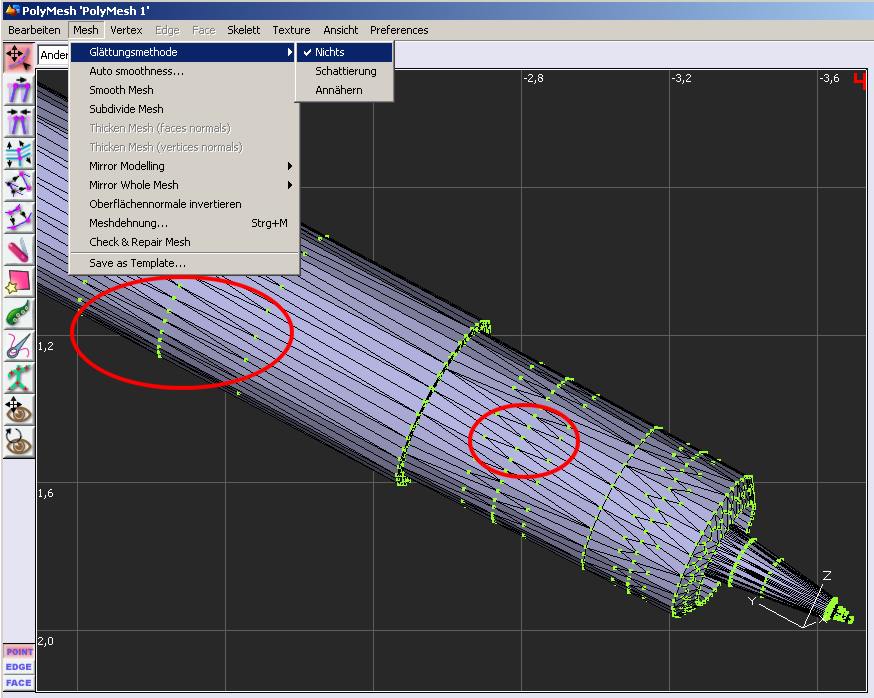Select the green tentacle tool
Viewport: 874px width, 698px height.
pyautogui.click(x=18, y=313)
